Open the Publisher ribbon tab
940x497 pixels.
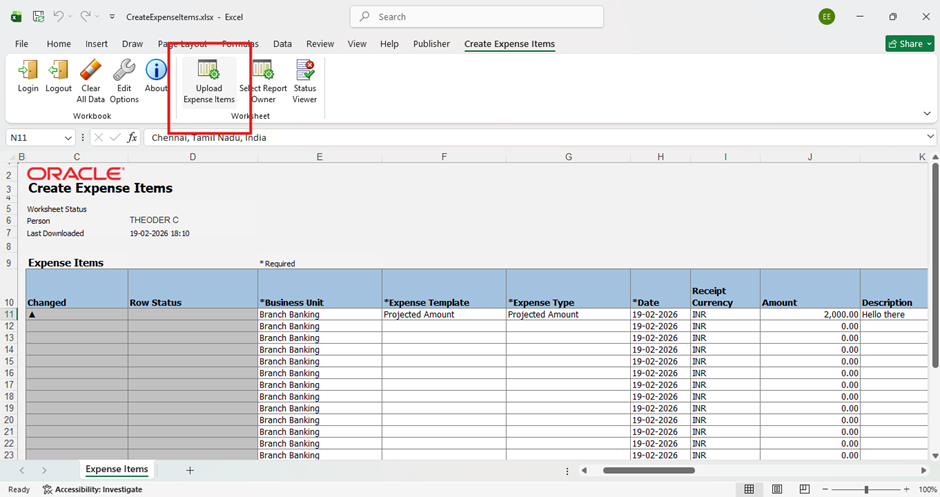[x=431, y=44]
